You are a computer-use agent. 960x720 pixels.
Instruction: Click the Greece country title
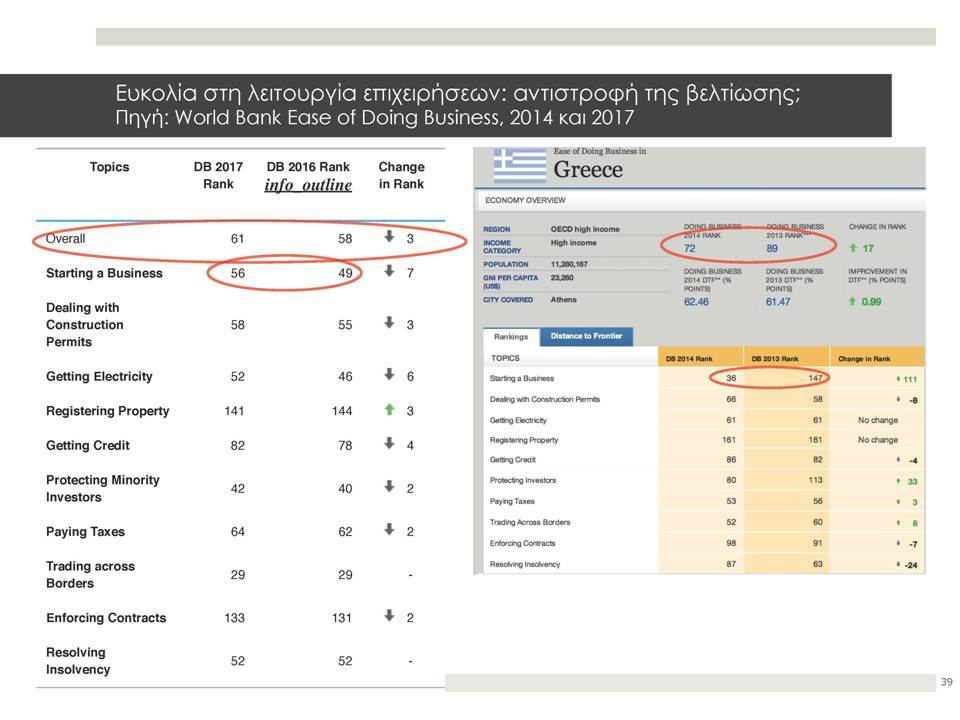(588, 170)
